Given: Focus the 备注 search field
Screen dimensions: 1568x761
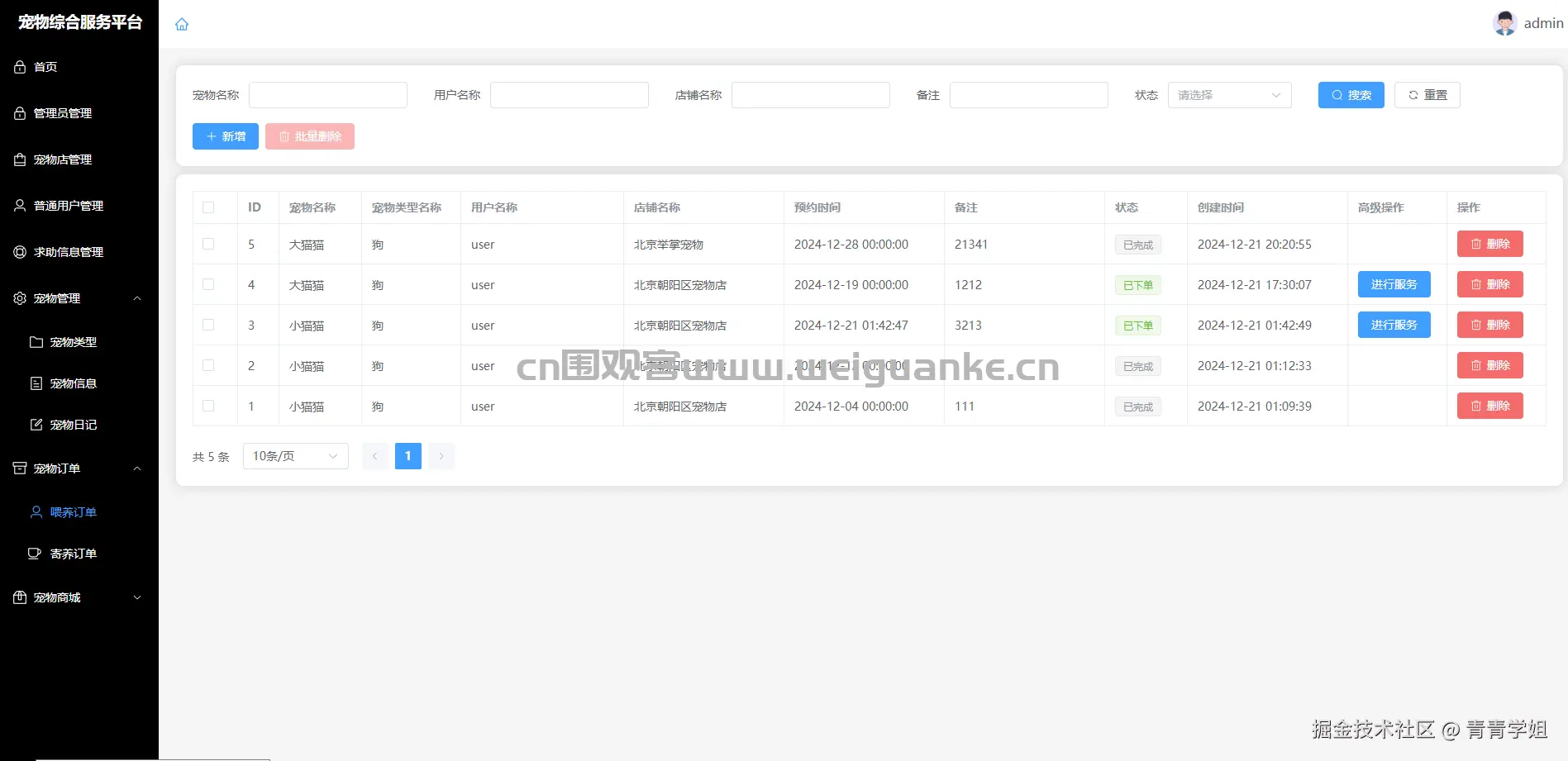Looking at the screenshot, I should (1029, 95).
